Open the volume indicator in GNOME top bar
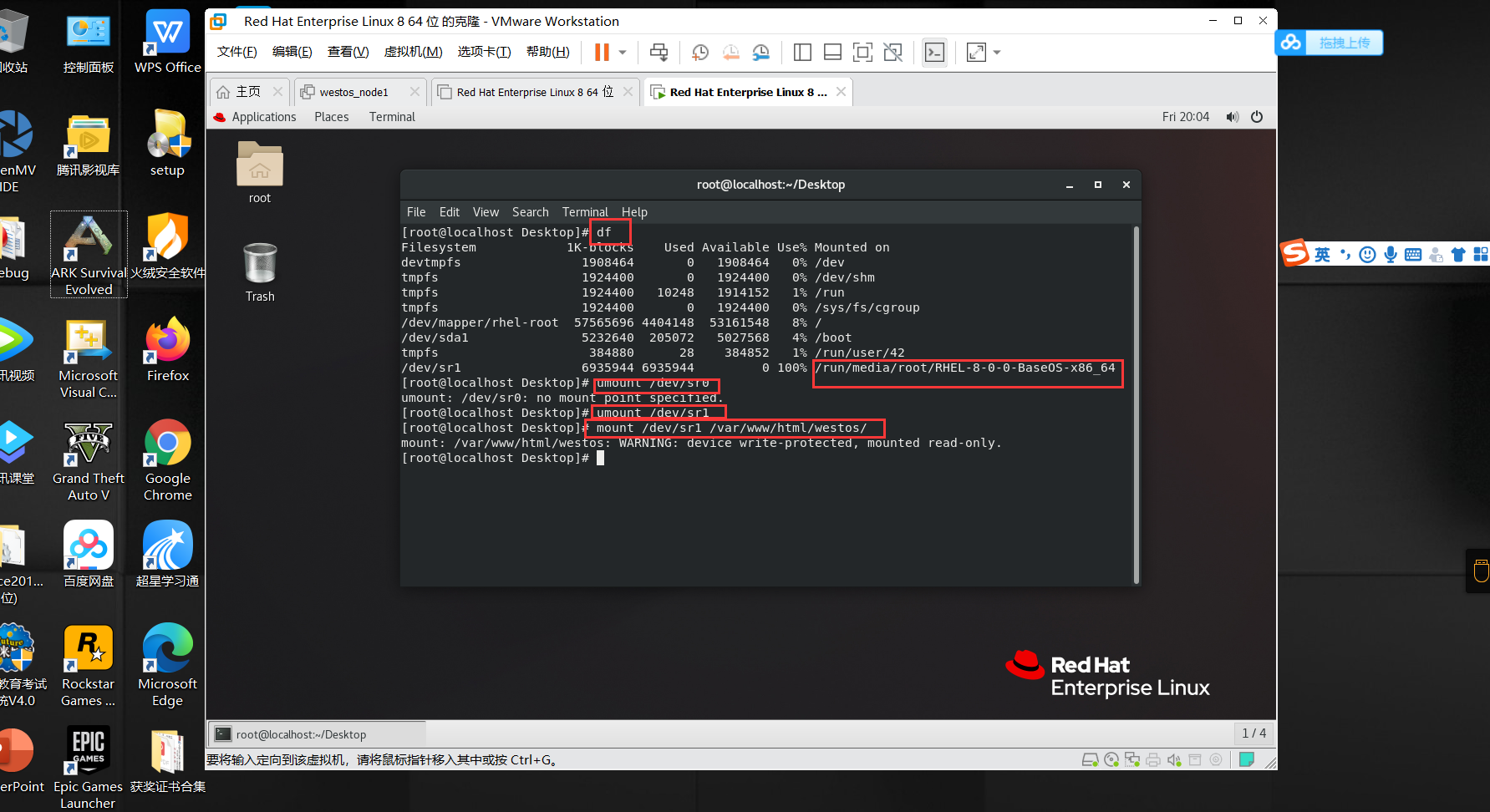Image resolution: width=1490 pixels, height=812 pixels. [1232, 117]
